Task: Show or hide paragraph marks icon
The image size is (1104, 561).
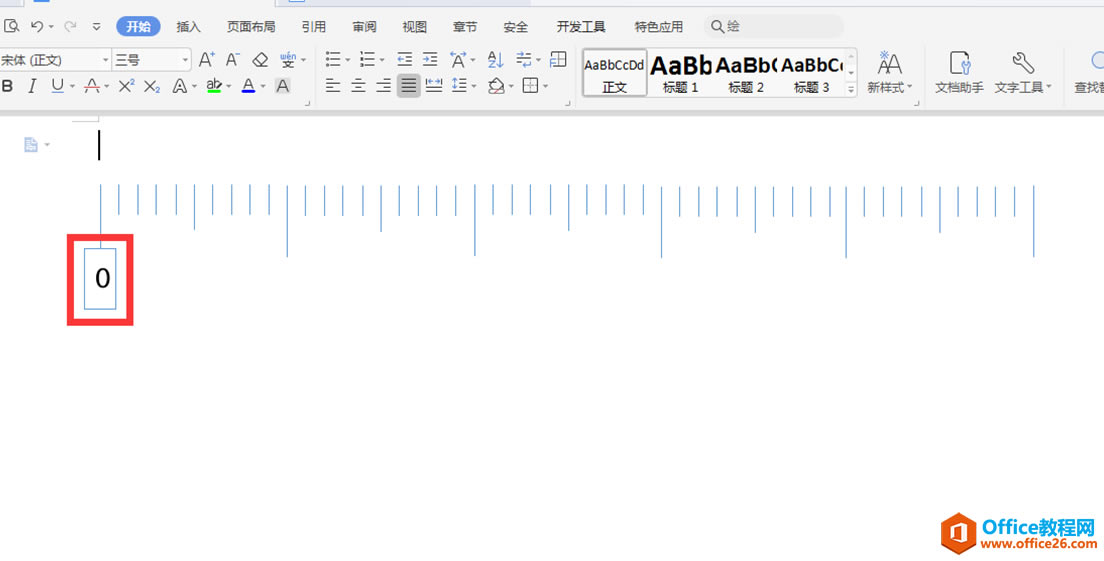Action: 523,59
